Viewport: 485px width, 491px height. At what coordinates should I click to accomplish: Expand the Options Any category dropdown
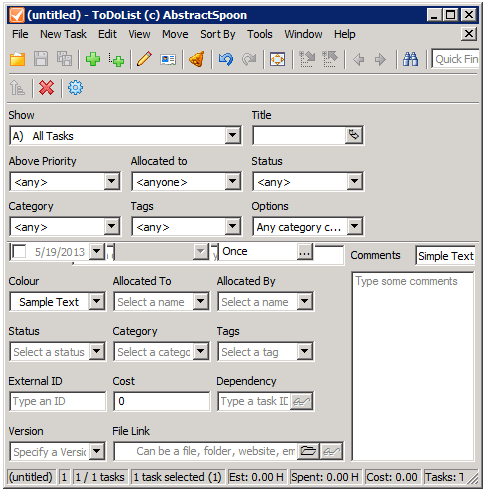pos(354,227)
